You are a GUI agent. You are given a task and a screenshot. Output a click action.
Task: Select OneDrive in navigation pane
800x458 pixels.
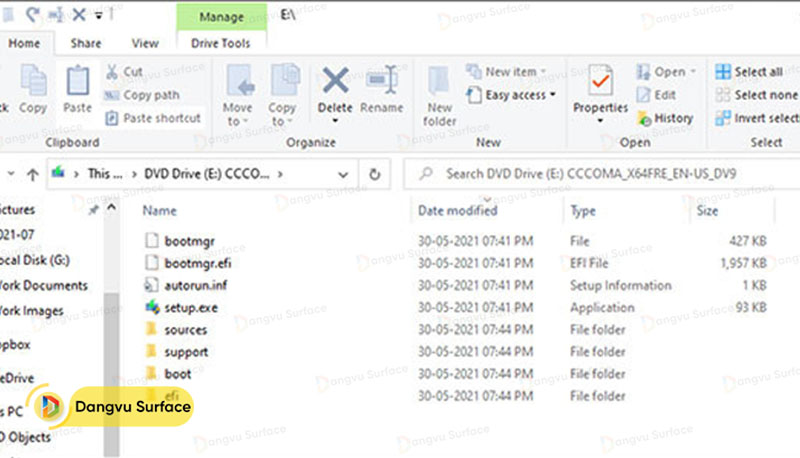coord(17,378)
